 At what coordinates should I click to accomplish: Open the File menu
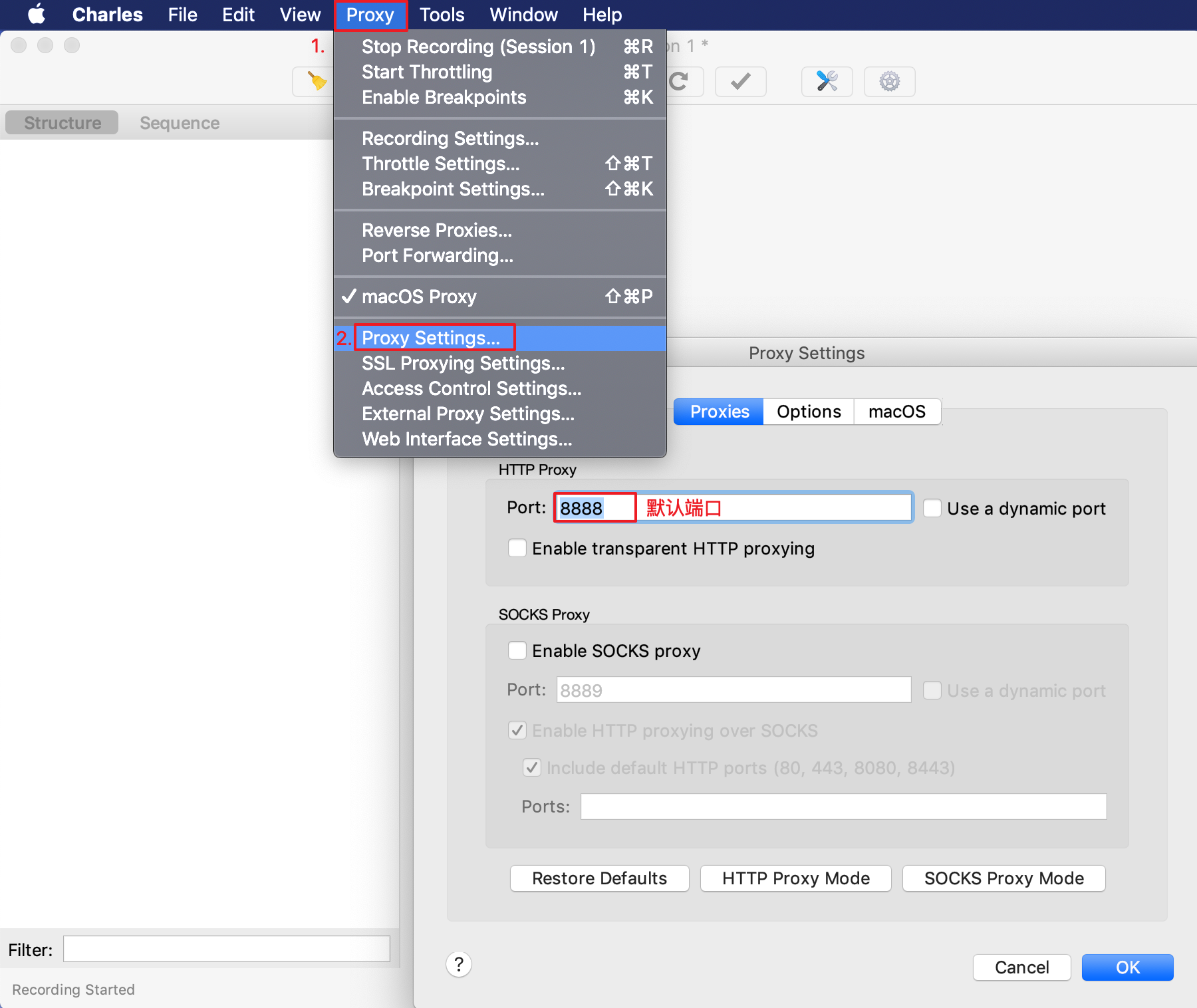(x=182, y=15)
